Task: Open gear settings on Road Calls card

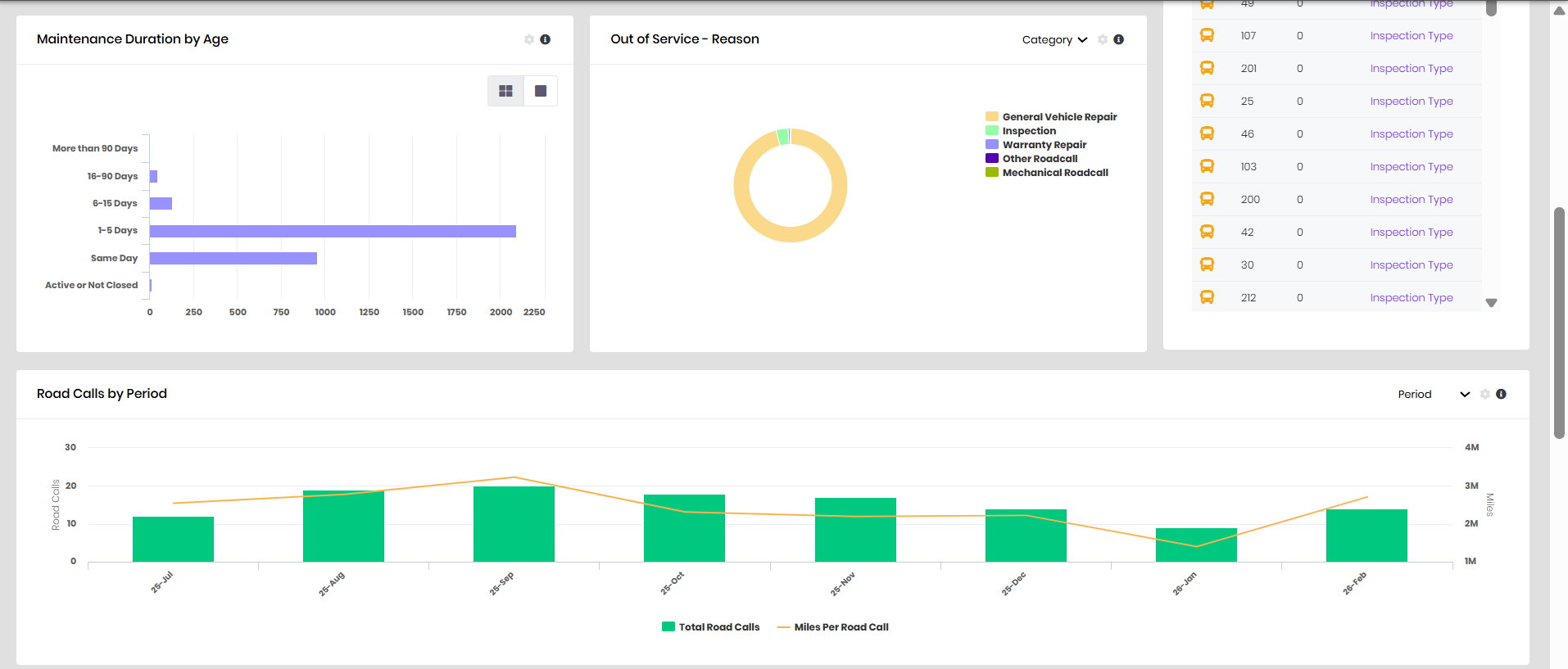Action: (x=1485, y=394)
